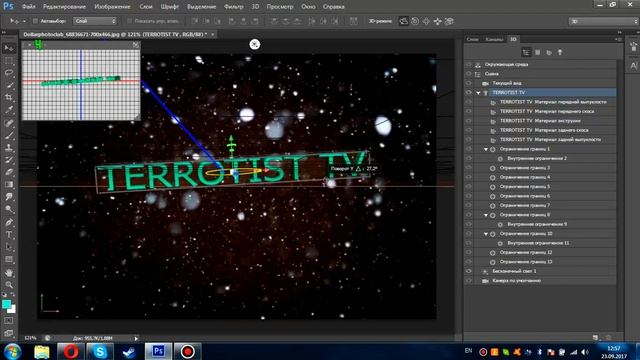Select Ограничение границ 13 row
This screenshot has height=360, width=640.
point(526,262)
